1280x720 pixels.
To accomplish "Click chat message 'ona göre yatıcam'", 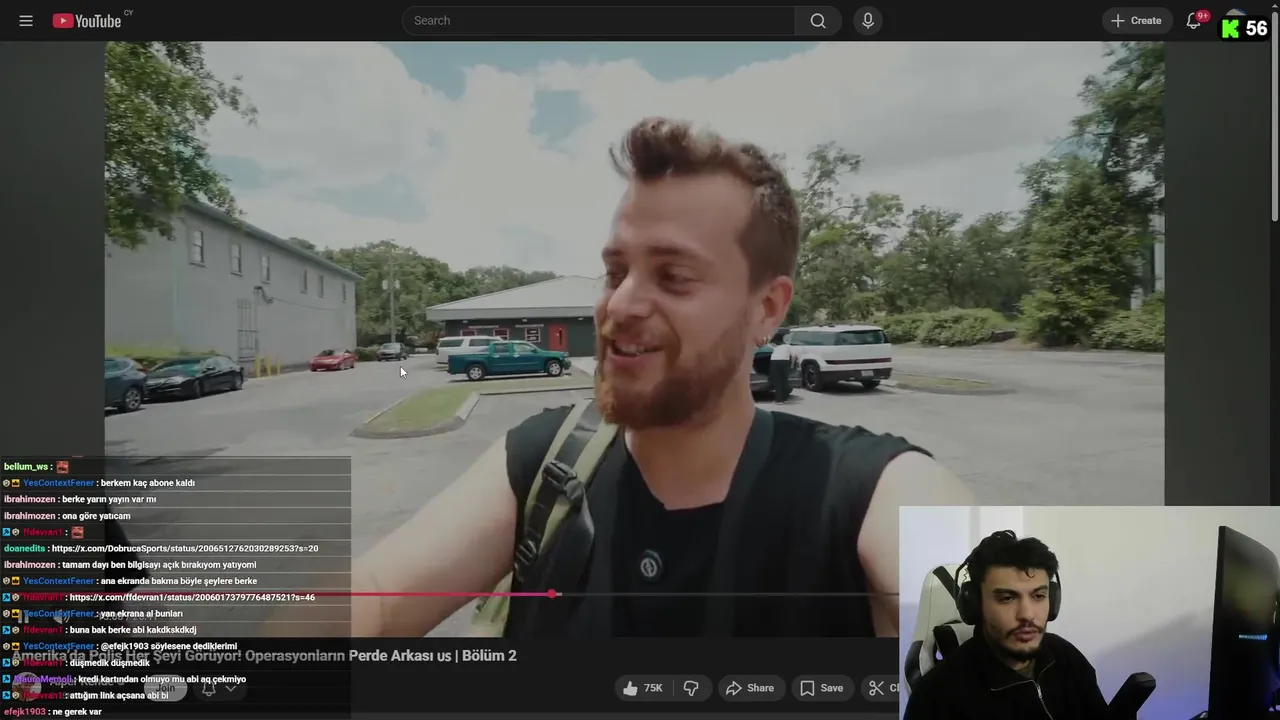I will [96, 516].
